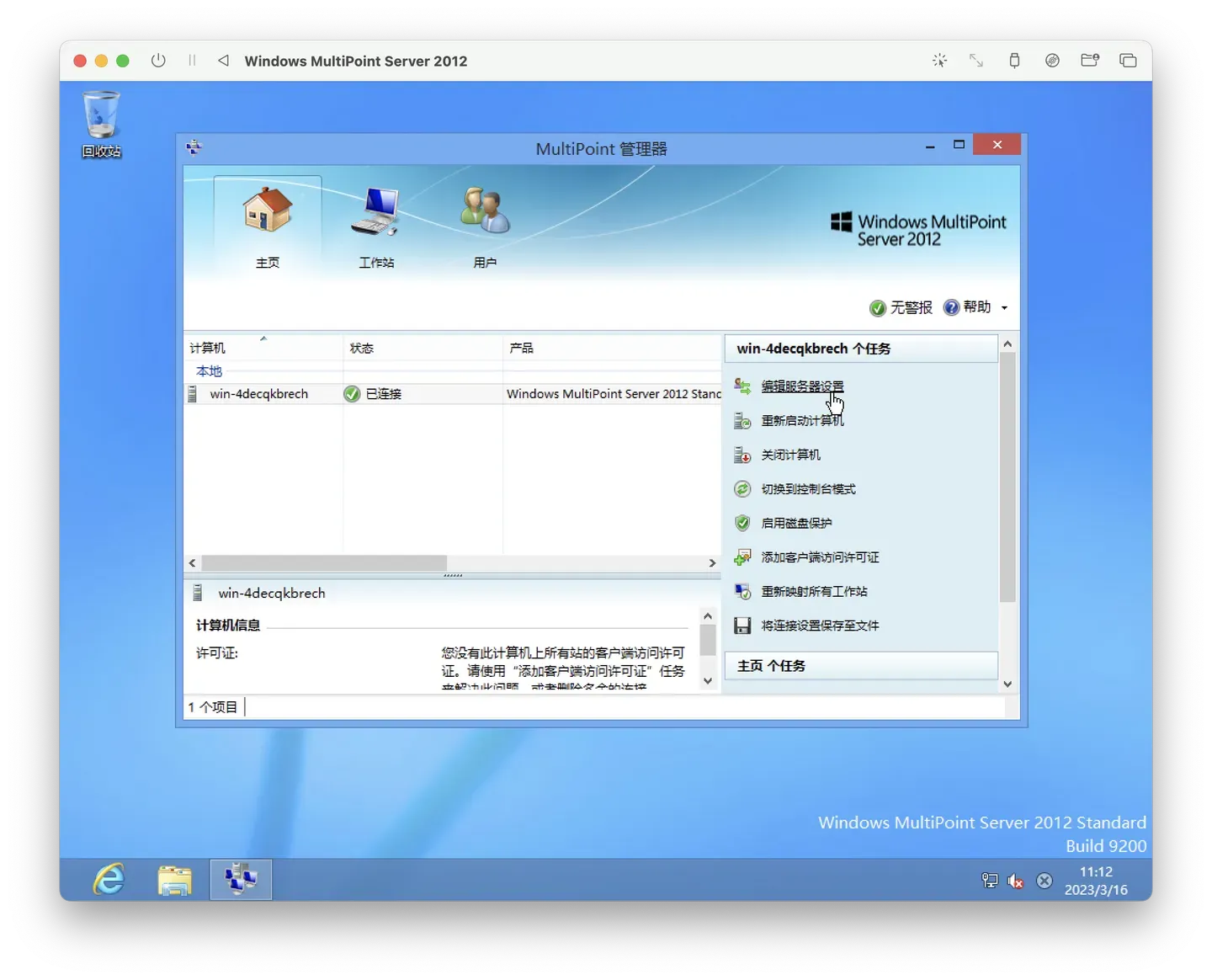Image resolution: width=1212 pixels, height=980 pixels.
Task: Click the shut down computer icon
Action: coord(742,455)
